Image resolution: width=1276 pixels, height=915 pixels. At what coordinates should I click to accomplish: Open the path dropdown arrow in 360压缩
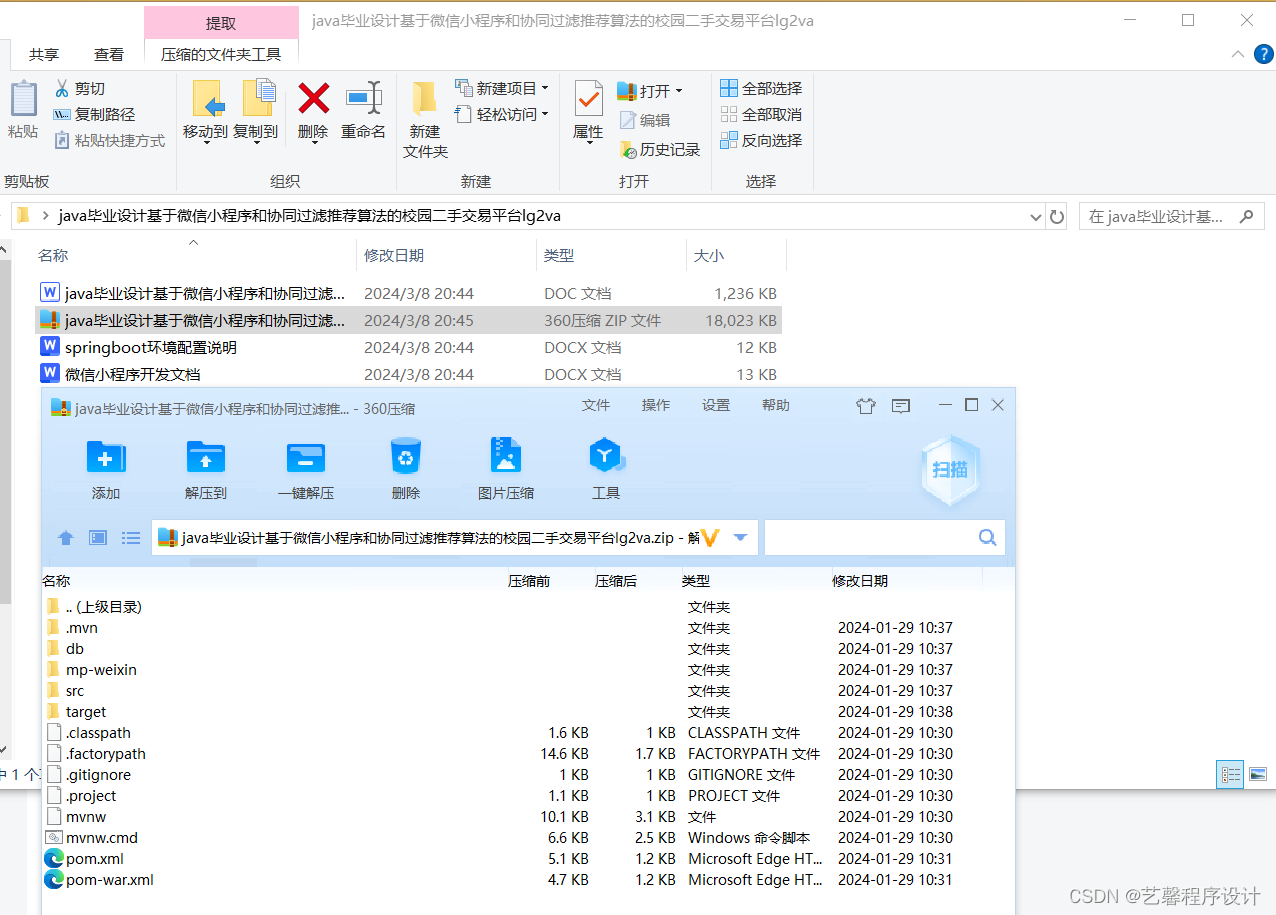740,538
